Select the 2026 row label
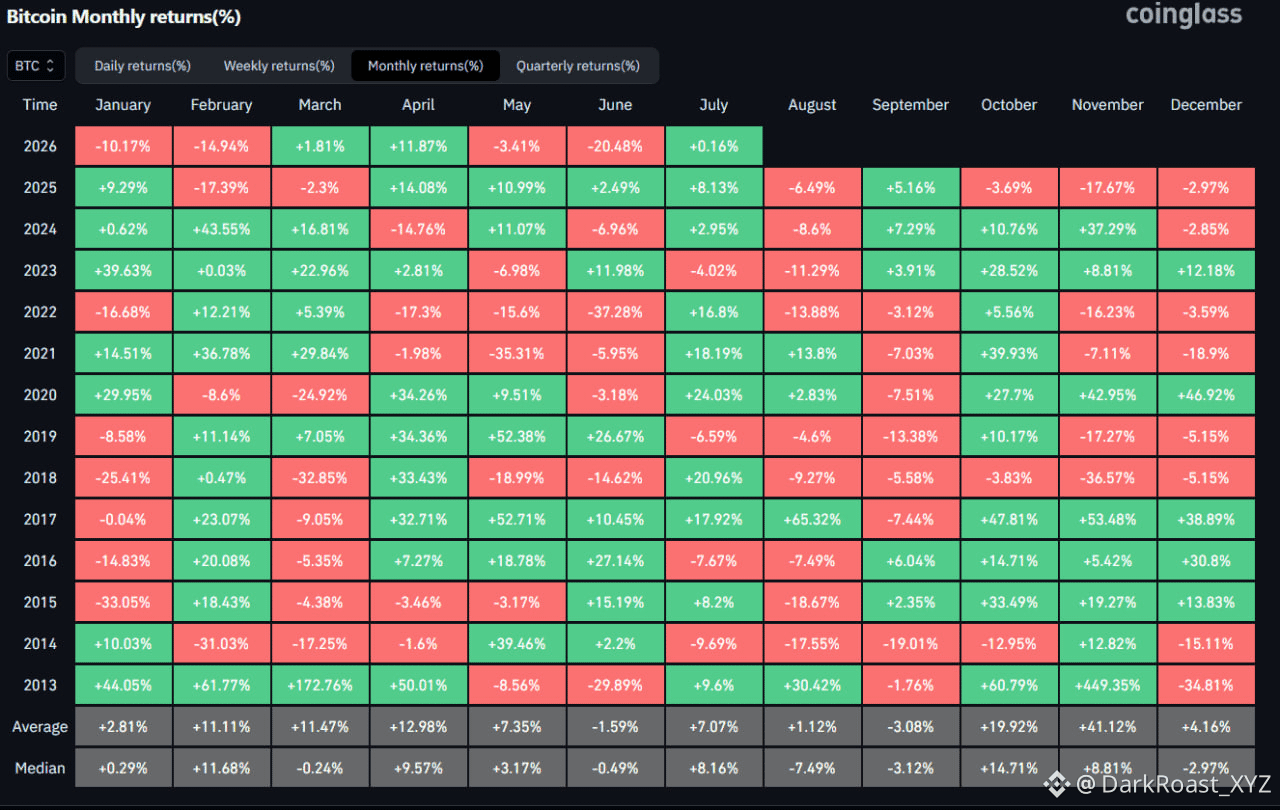The image size is (1280, 810). coord(40,146)
